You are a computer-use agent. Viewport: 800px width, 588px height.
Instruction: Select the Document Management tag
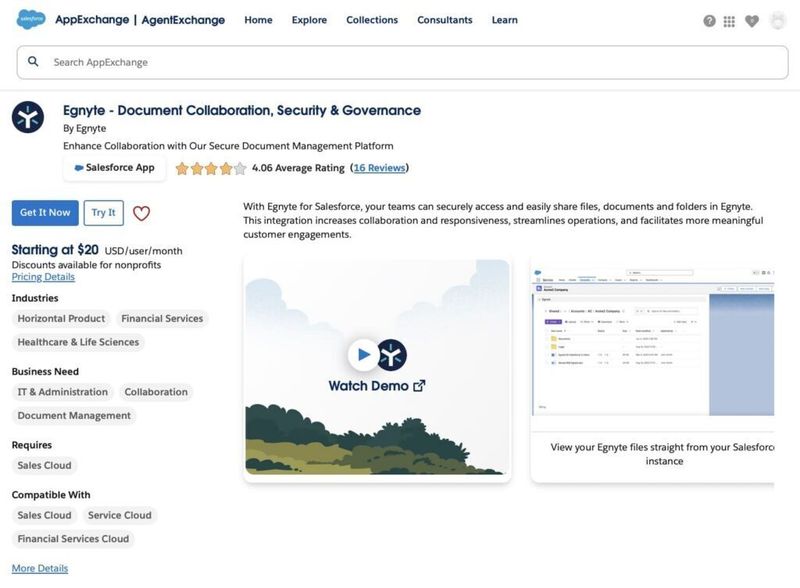[x=74, y=415]
